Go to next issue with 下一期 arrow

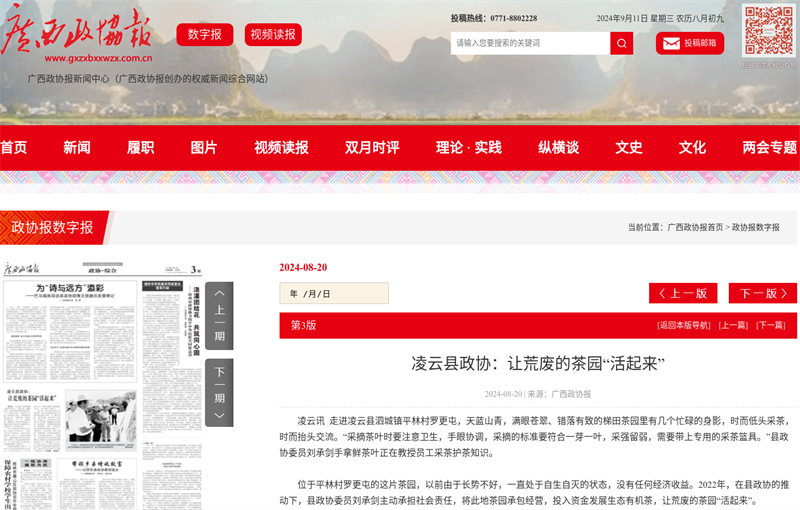[219, 393]
